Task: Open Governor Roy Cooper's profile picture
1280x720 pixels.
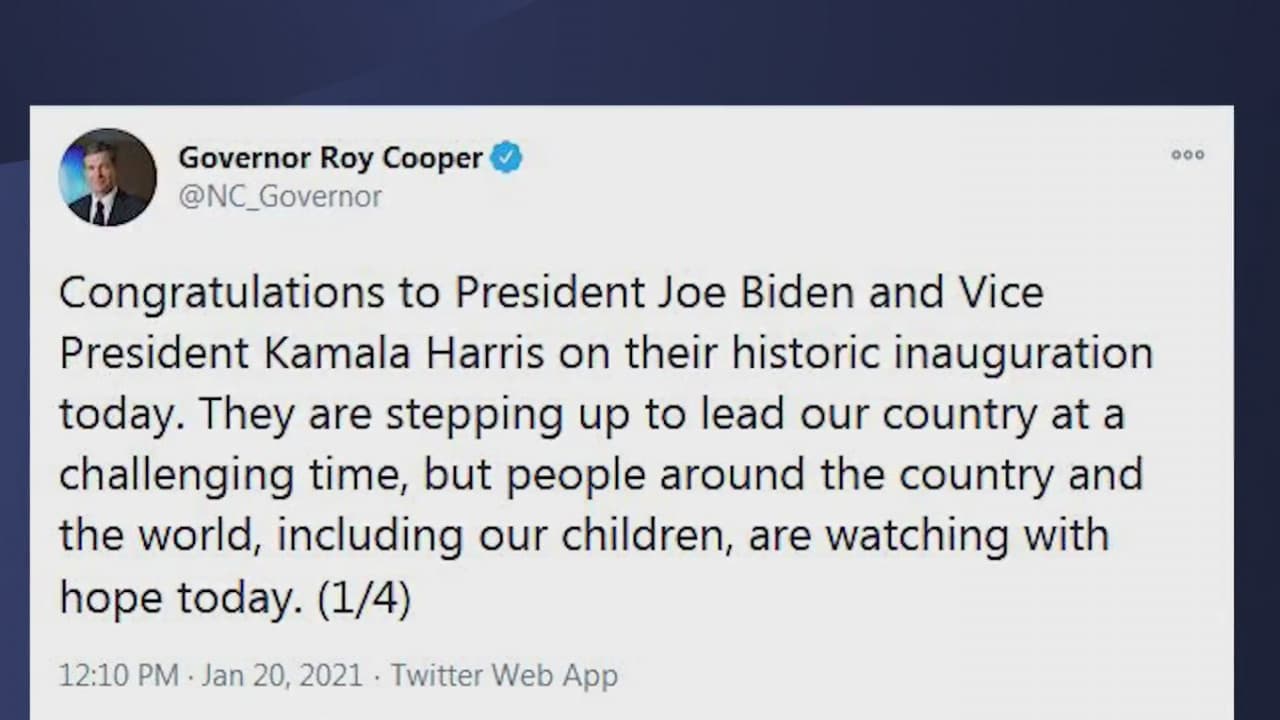Action: [108, 177]
